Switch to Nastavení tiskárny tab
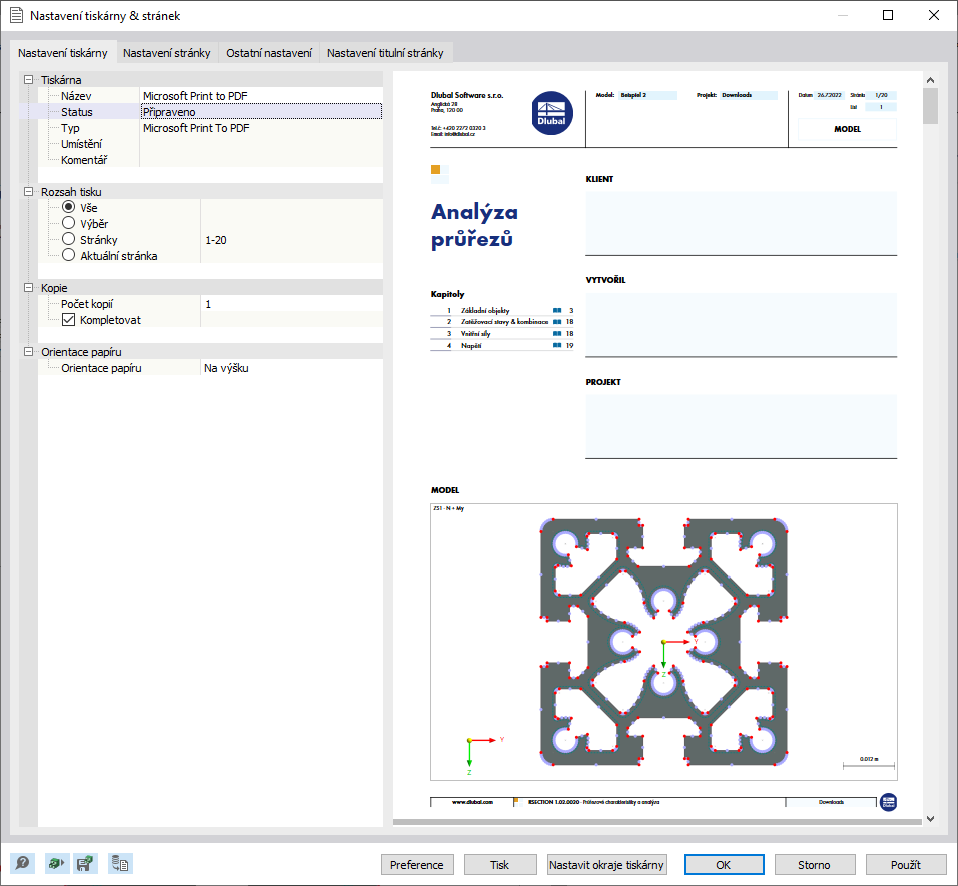The height and width of the screenshot is (886, 958). [x=63, y=53]
